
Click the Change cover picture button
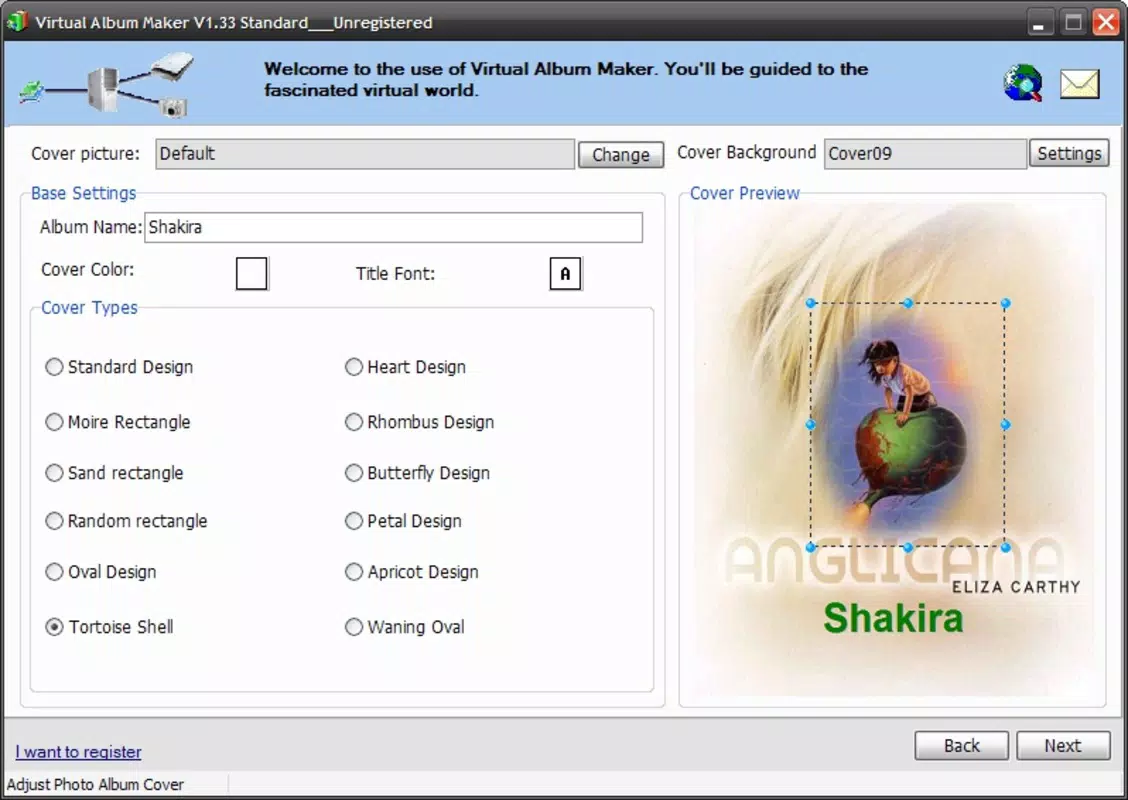coord(621,155)
